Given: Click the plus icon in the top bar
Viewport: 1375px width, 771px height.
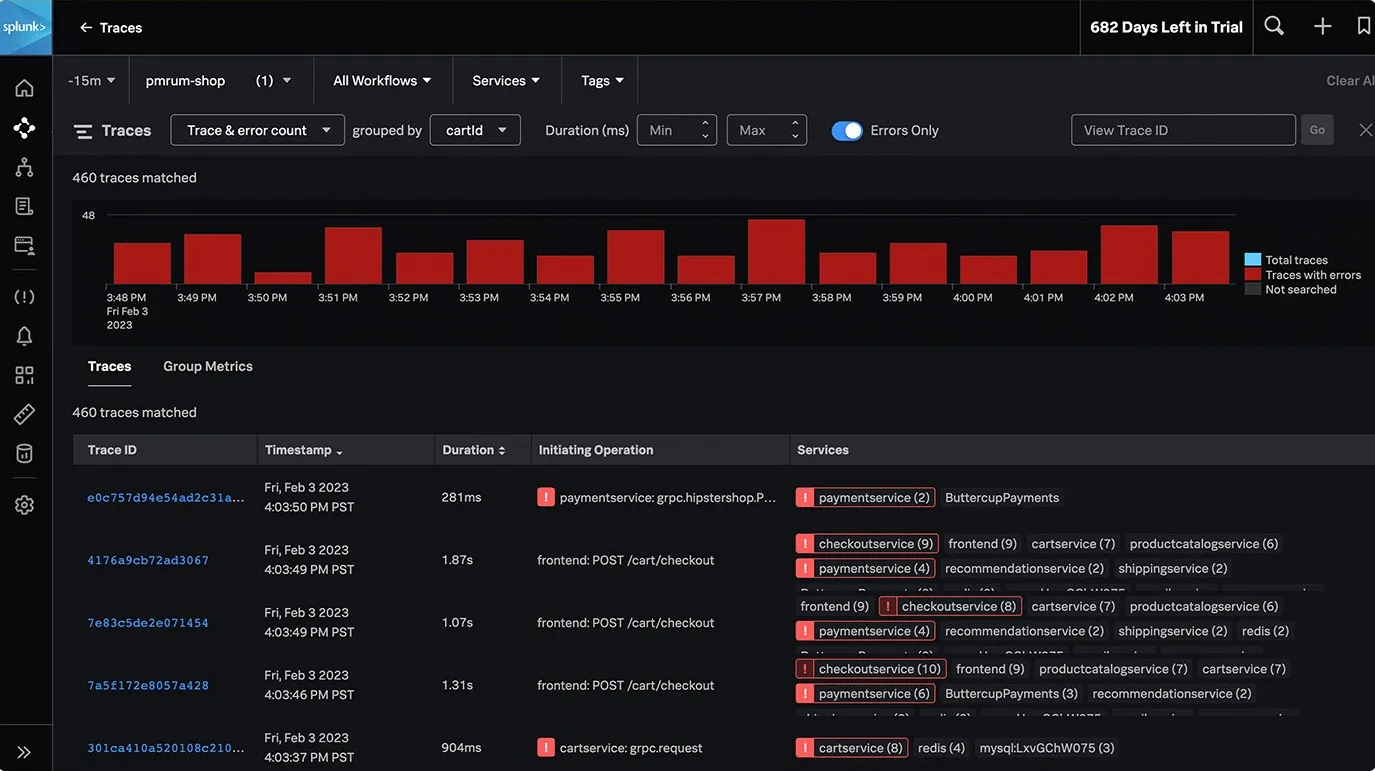Looking at the screenshot, I should pyautogui.click(x=1322, y=26).
